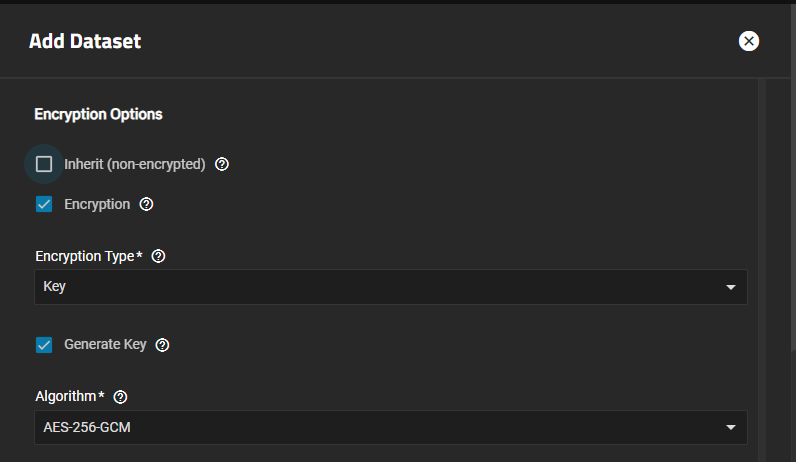Image resolution: width=796 pixels, height=462 pixels.
Task: Expand the Algorithm dropdown arrow
Action: [730, 429]
